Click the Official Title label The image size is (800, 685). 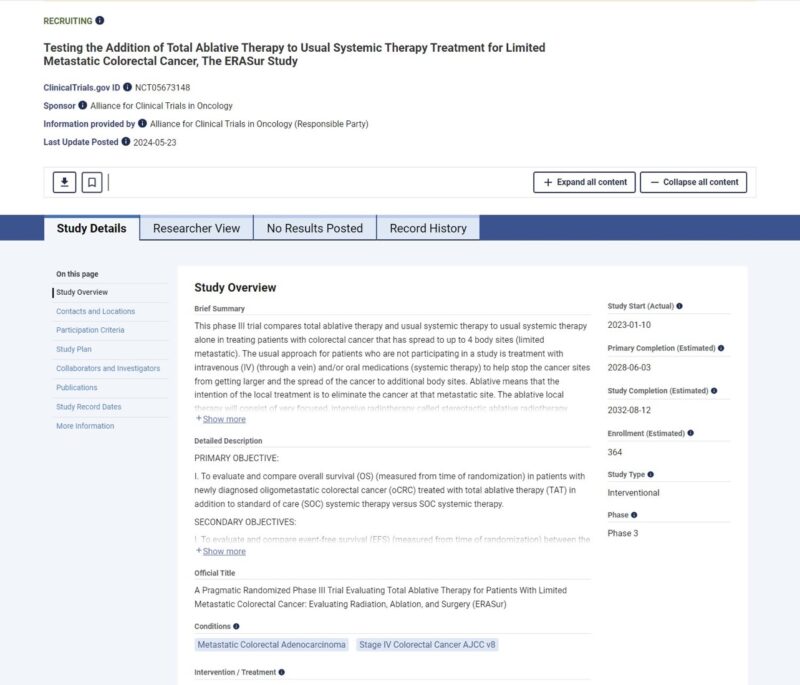[x=214, y=573]
